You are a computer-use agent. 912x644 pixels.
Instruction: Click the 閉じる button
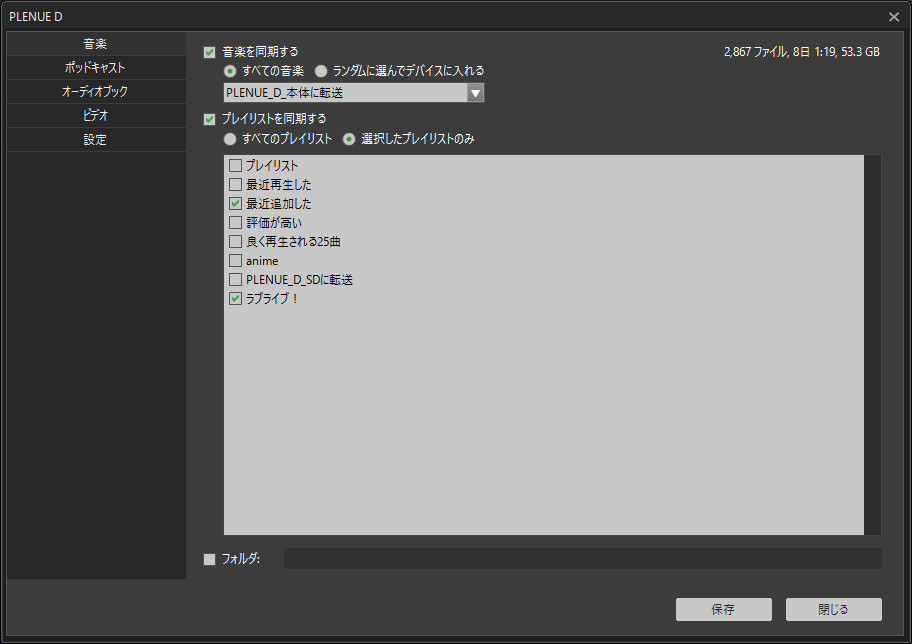[x=833, y=609]
